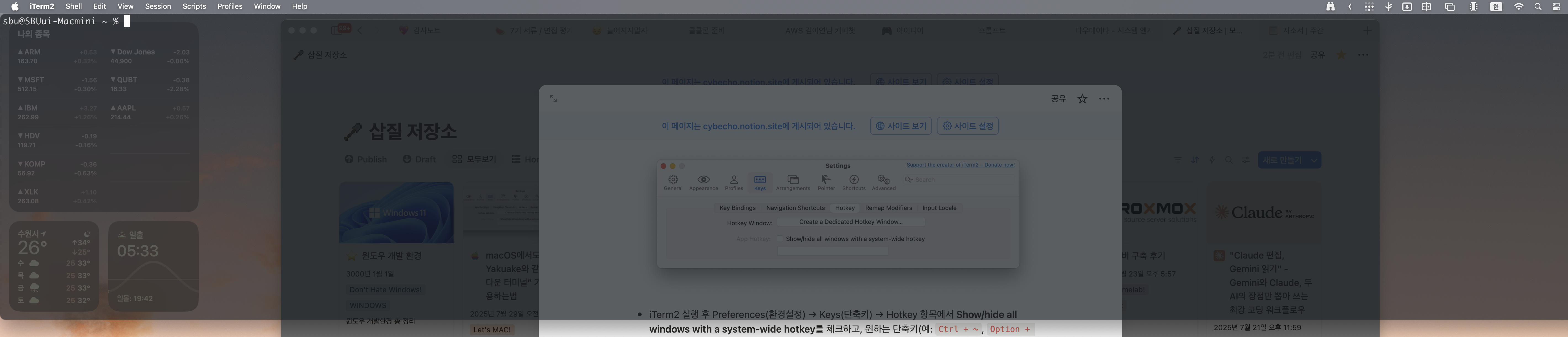Click 사이트 보기 button in popup

[x=900, y=126]
